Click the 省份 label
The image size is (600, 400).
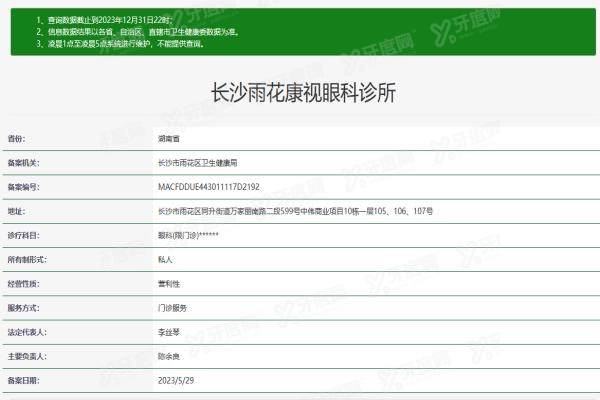(16, 139)
